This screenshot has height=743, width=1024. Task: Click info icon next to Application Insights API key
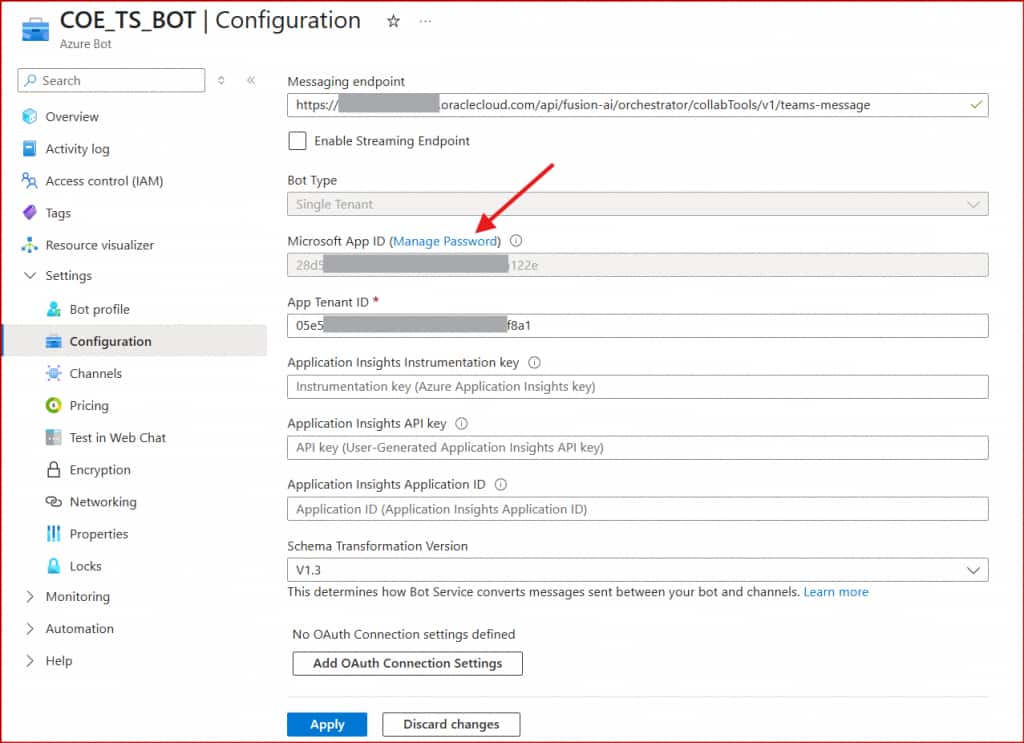tap(461, 424)
